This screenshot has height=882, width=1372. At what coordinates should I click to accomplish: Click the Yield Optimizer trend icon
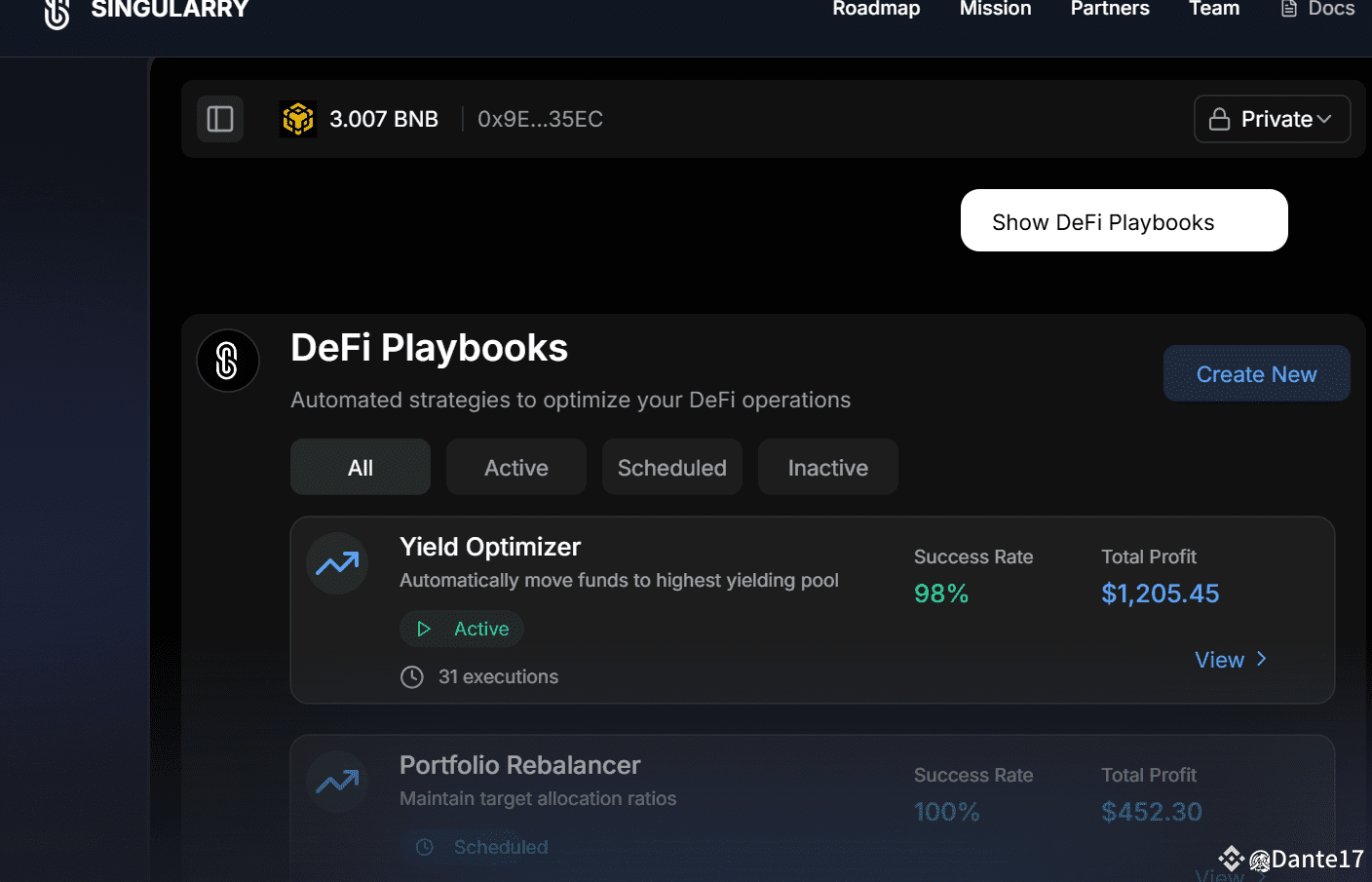[x=337, y=563]
